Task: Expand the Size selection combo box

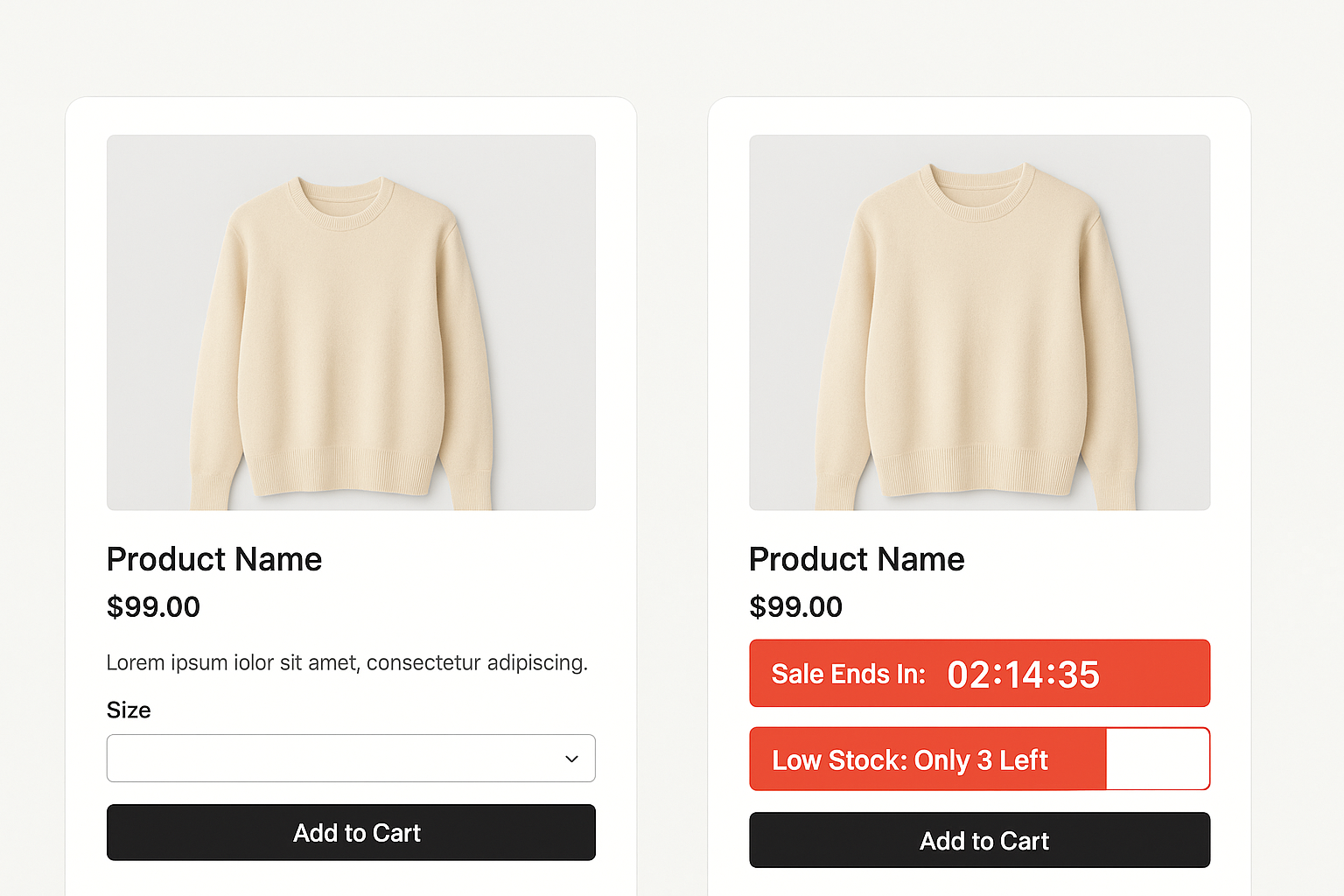Action: [350, 759]
